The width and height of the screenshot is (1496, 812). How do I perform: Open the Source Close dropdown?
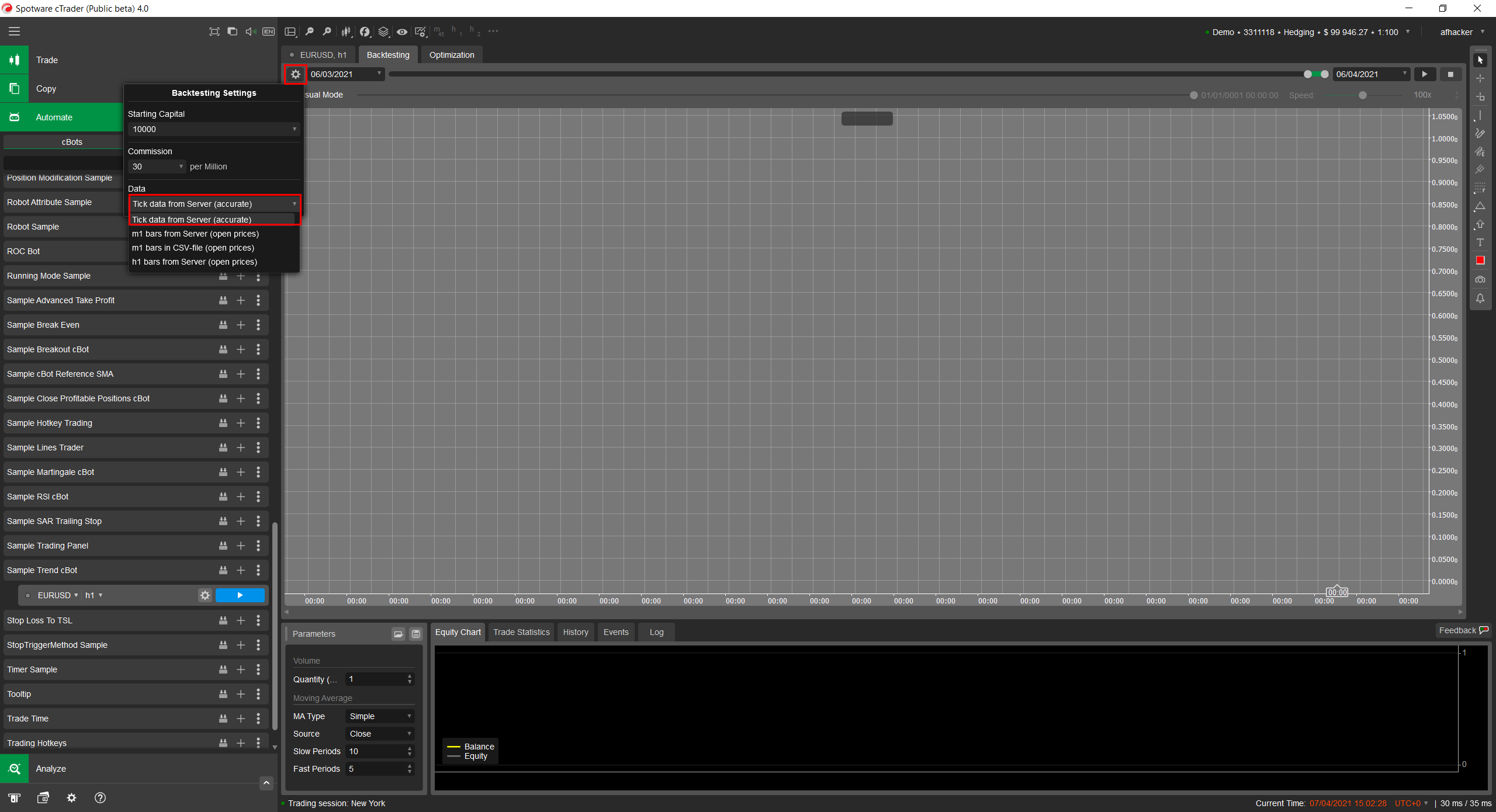pos(380,734)
